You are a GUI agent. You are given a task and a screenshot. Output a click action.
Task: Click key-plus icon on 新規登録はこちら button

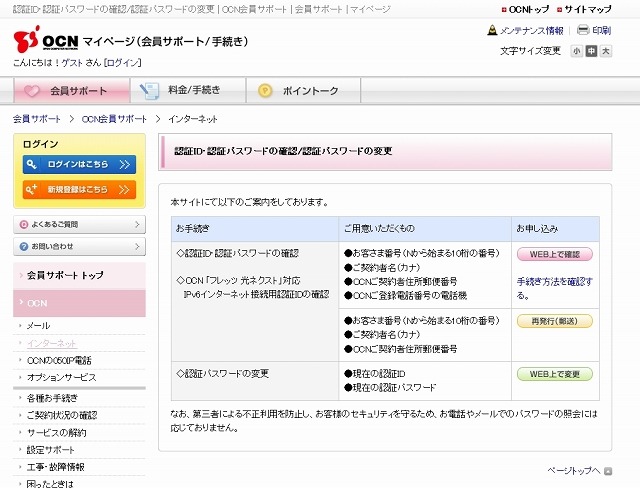tap(32, 189)
